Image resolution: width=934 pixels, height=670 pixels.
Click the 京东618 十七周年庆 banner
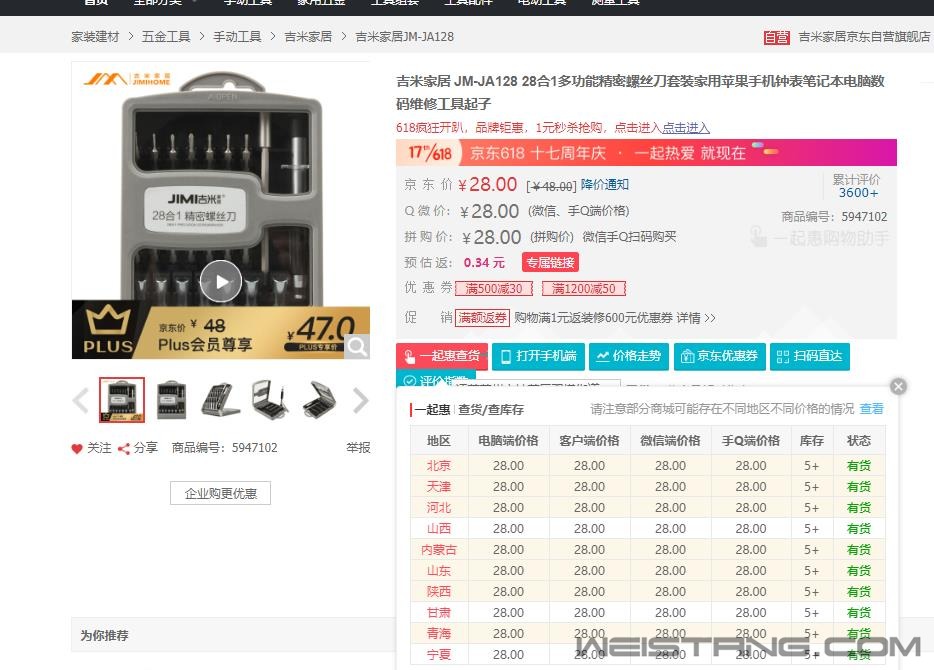coord(646,152)
